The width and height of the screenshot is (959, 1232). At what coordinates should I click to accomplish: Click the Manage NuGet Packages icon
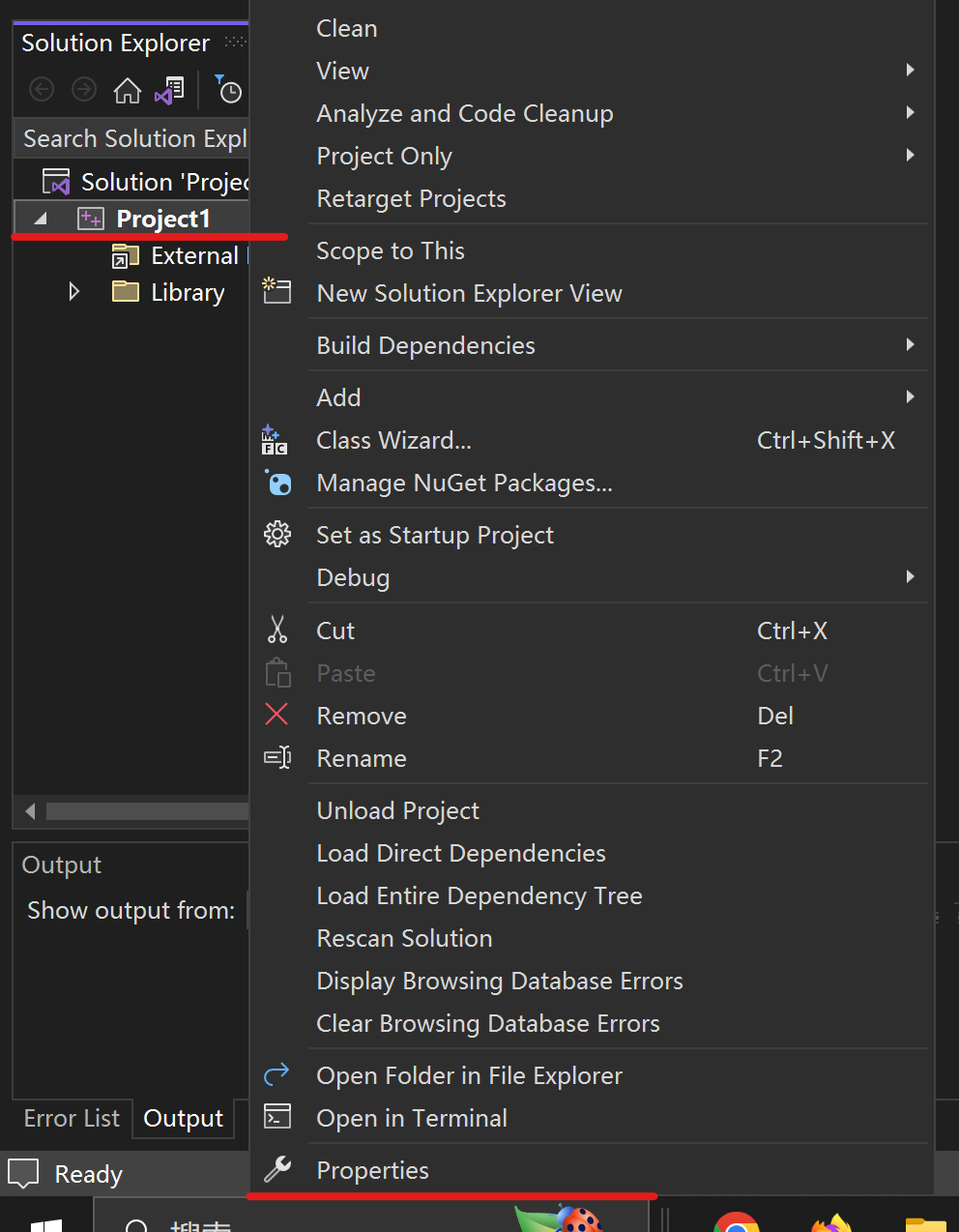point(277,483)
